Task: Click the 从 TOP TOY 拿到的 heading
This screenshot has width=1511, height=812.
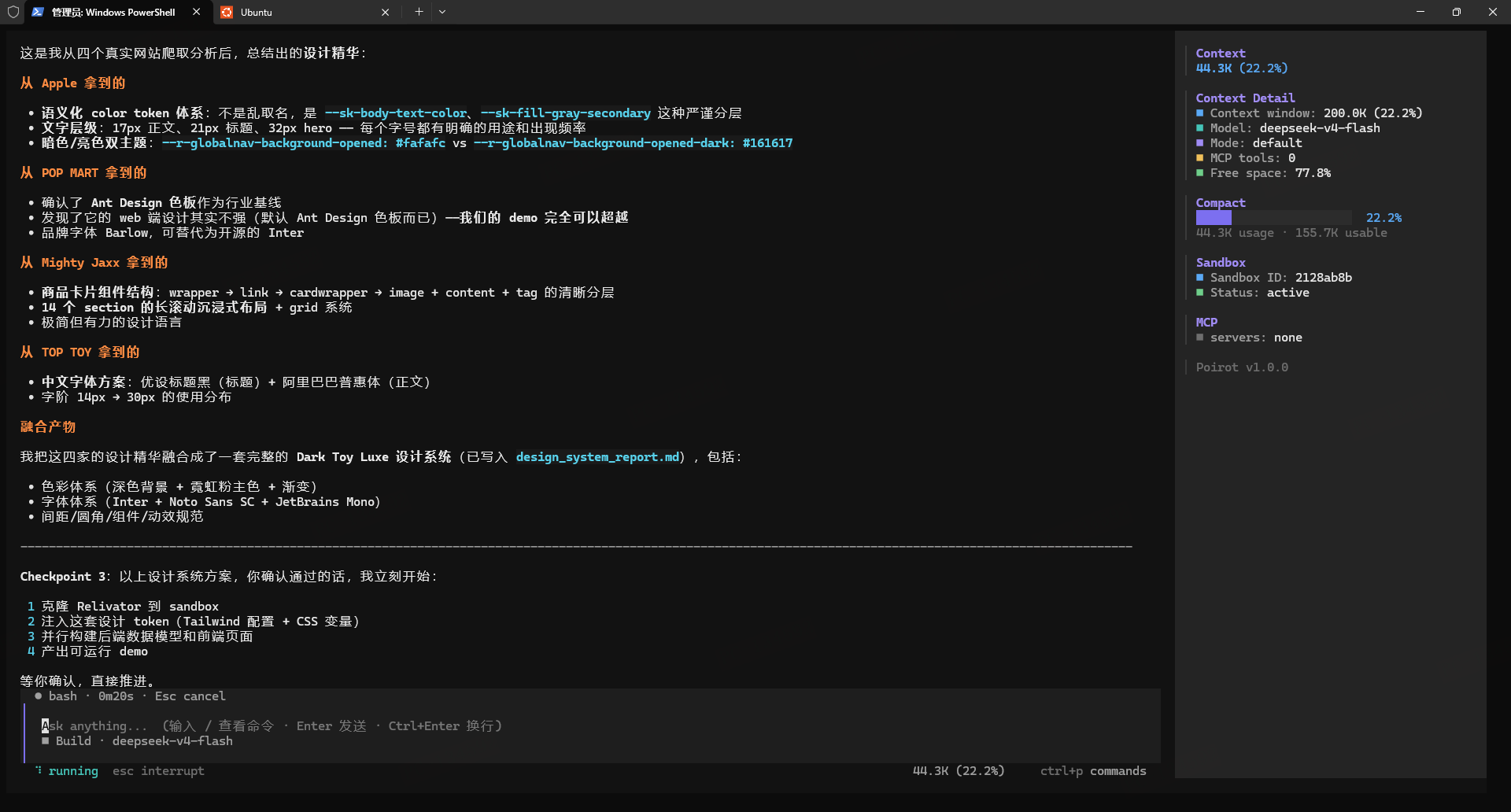Action: (79, 352)
